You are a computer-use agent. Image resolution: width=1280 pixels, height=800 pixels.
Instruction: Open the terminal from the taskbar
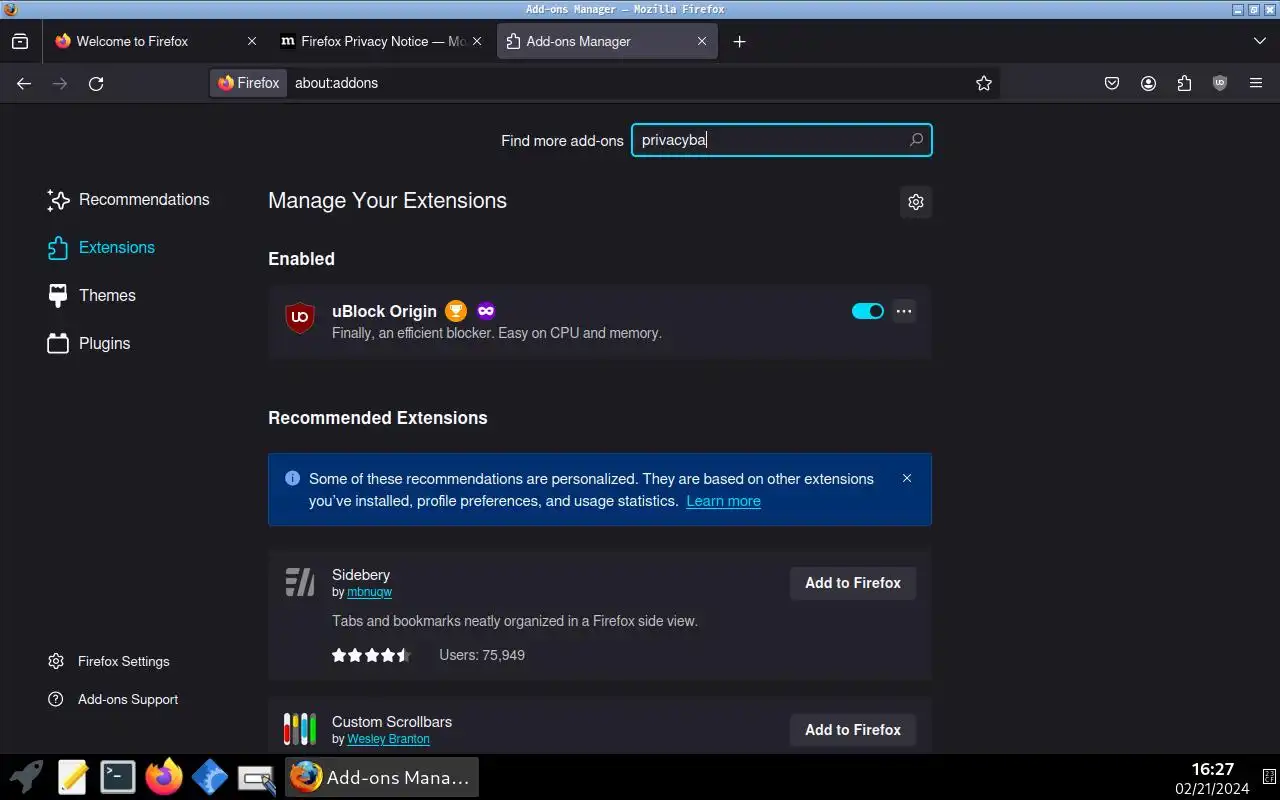click(118, 777)
